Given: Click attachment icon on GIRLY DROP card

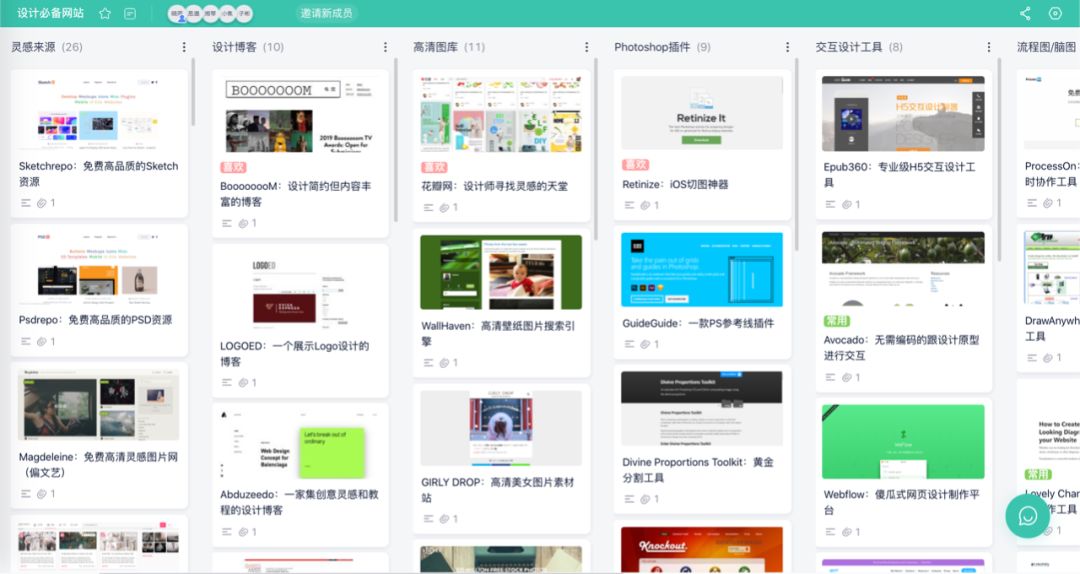Looking at the screenshot, I should pyautogui.click(x=444, y=518).
